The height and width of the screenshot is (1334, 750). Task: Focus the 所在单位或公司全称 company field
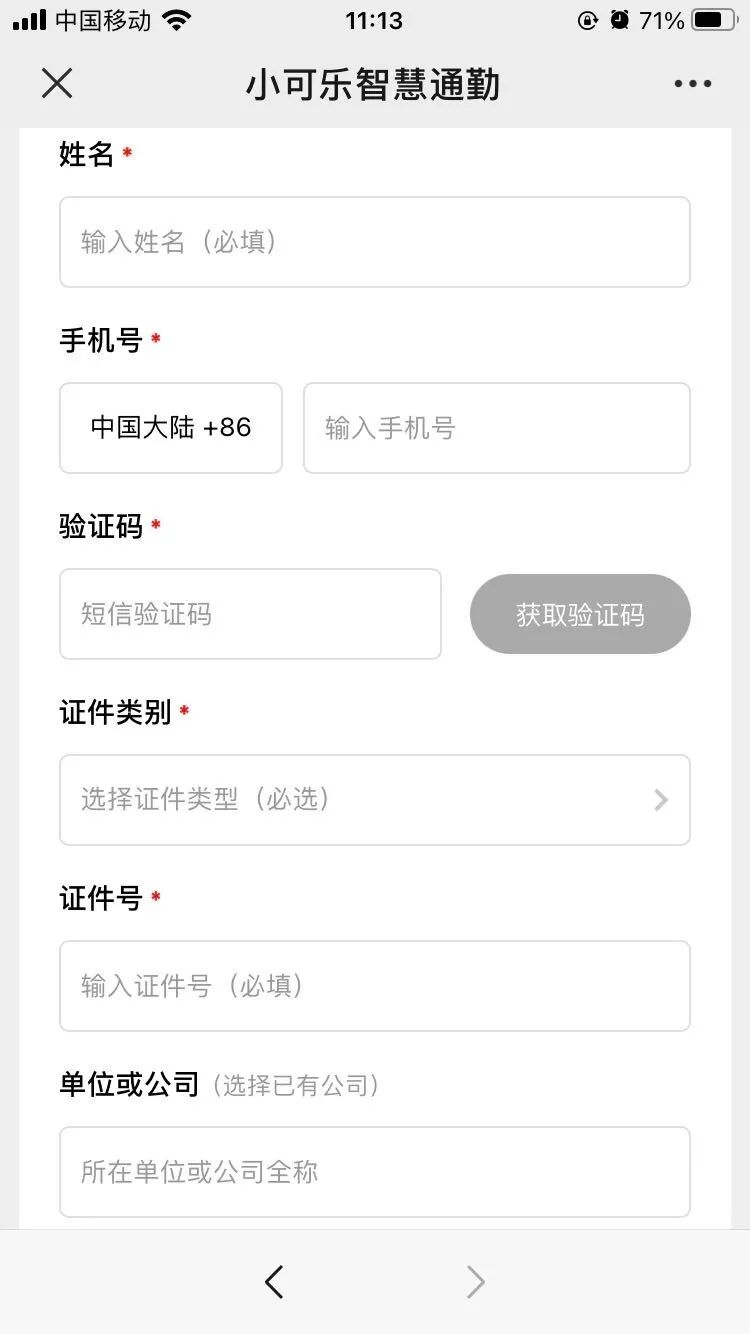[x=375, y=1172]
